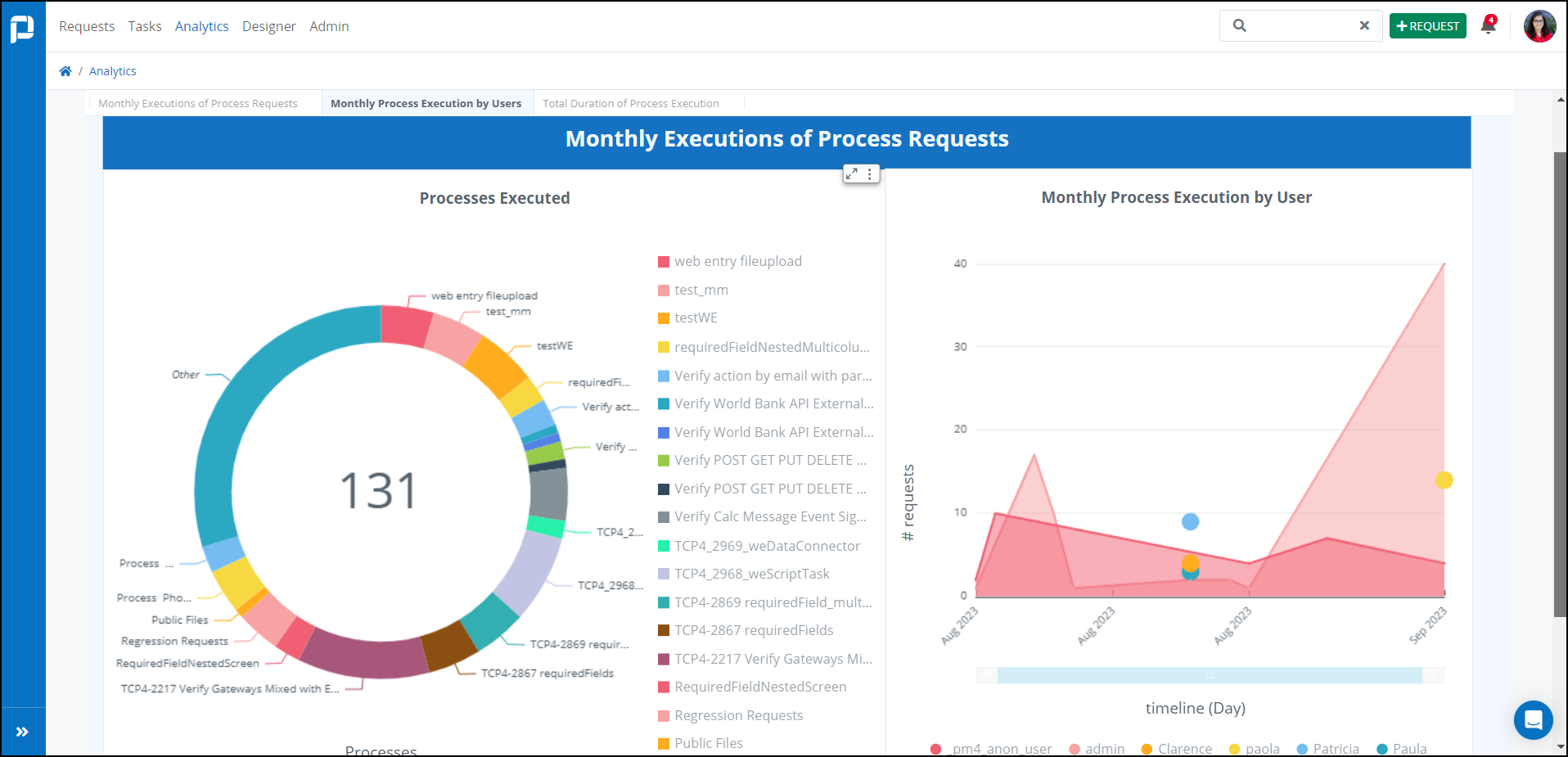The height and width of the screenshot is (757, 1568).
Task: Click the Analytics breadcrumb link
Action: pyautogui.click(x=112, y=70)
